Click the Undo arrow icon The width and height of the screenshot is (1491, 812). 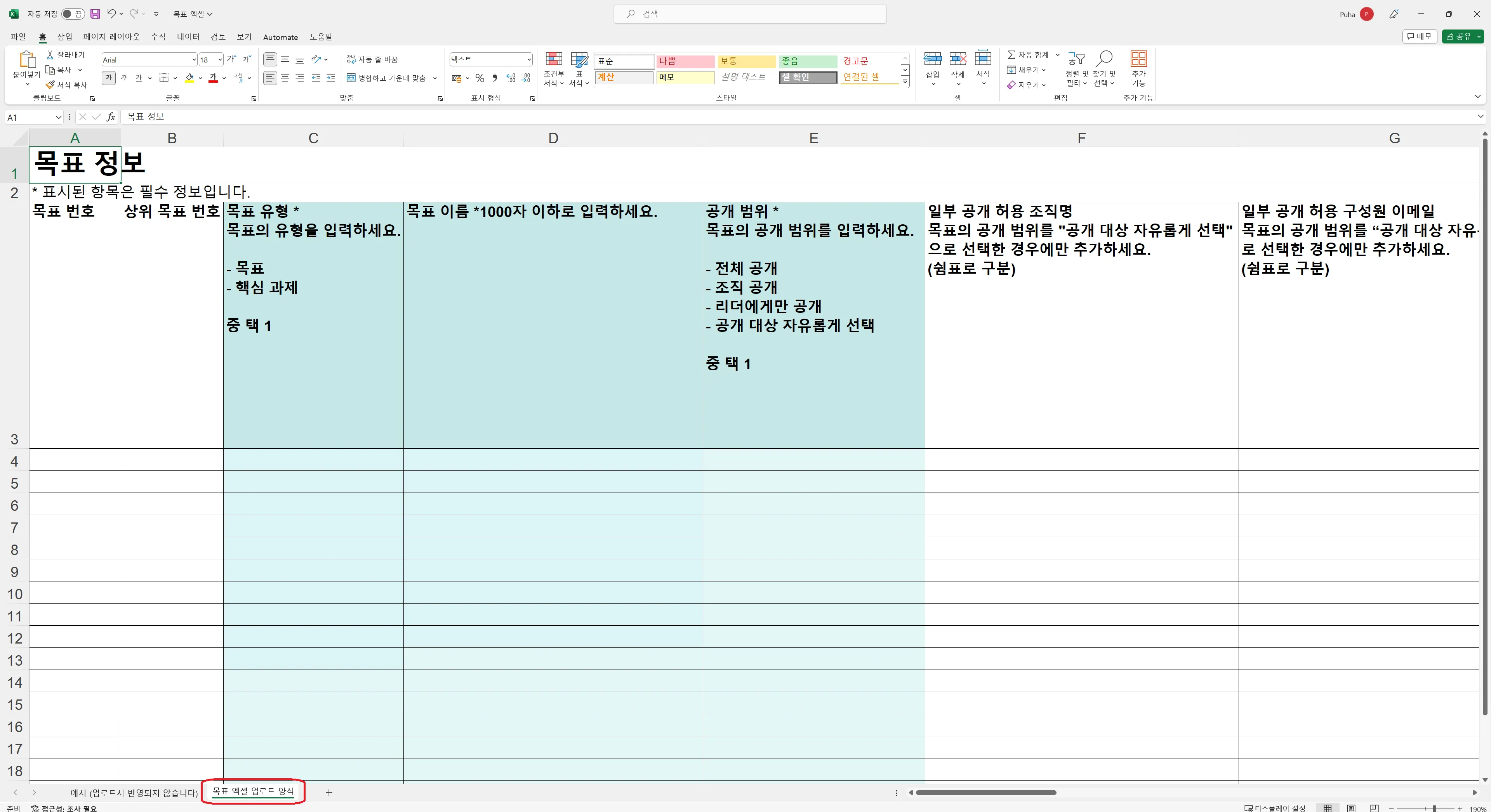click(x=111, y=13)
